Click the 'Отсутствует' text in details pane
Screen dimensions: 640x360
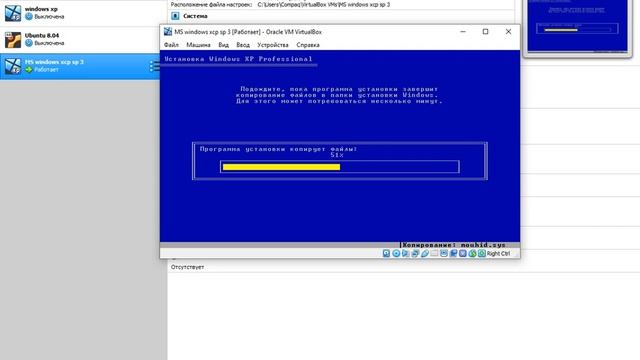coord(187,267)
